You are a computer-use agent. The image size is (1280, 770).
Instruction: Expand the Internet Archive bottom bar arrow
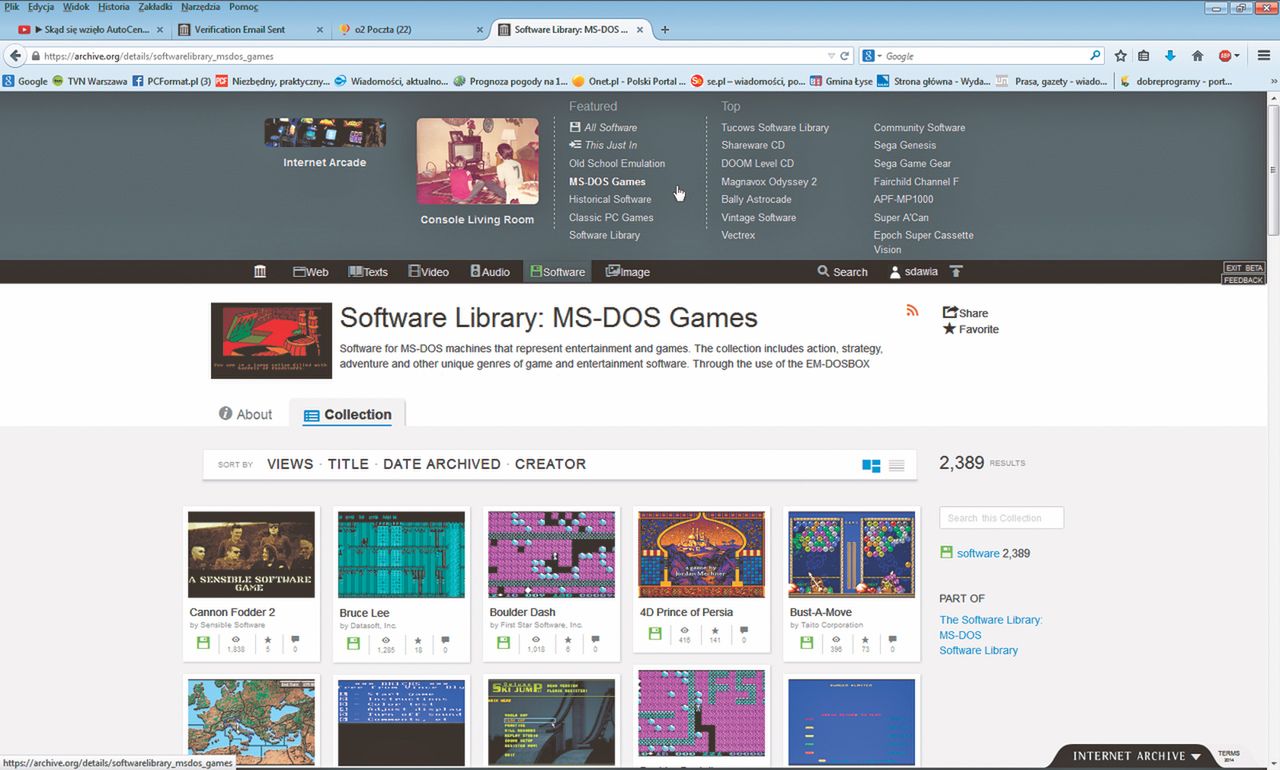point(1195,756)
